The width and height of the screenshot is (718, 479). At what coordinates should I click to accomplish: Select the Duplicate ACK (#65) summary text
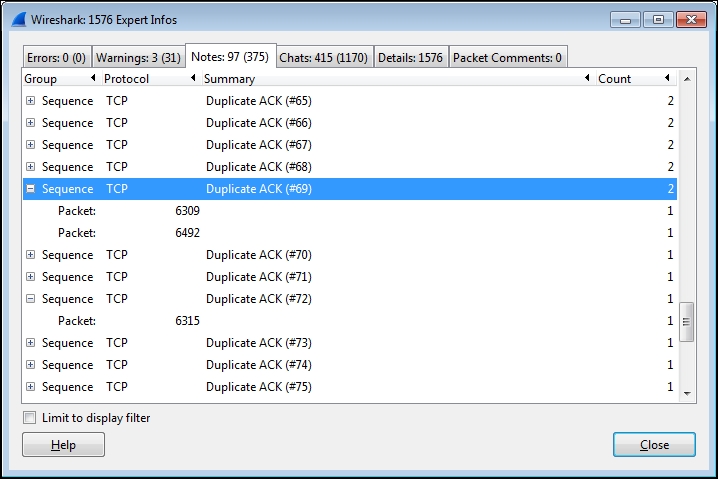pos(259,101)
